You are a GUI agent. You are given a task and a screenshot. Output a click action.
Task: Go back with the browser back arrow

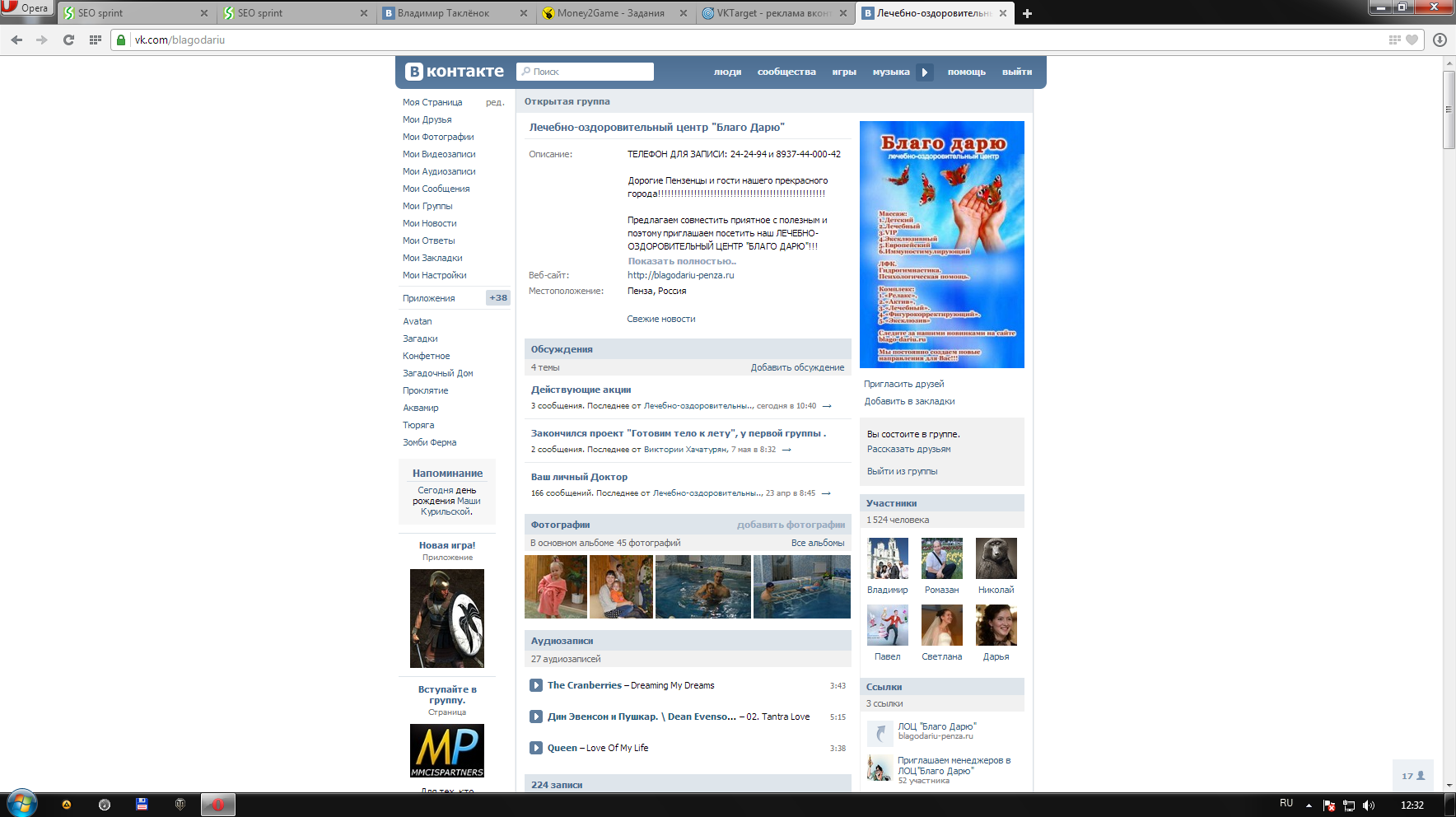[16, 40]
